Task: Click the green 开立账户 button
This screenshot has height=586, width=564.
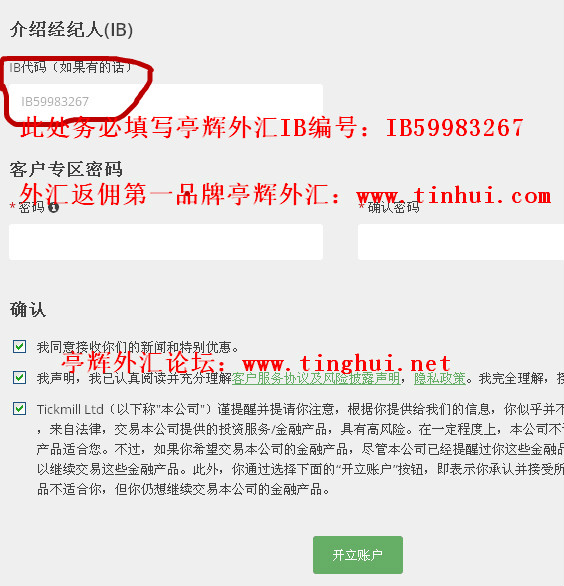Action: click(358, 555)
